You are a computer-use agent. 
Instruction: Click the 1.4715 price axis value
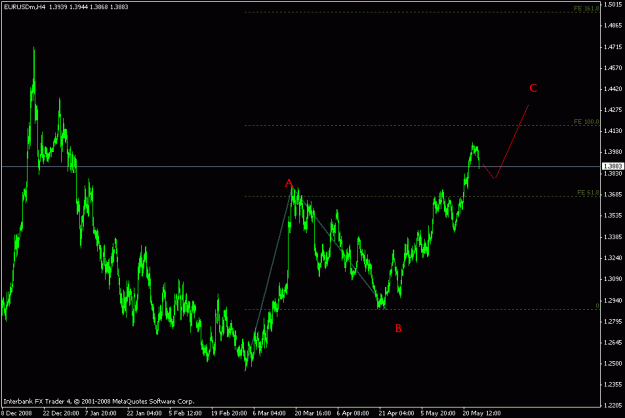click(x=613, y=47)
